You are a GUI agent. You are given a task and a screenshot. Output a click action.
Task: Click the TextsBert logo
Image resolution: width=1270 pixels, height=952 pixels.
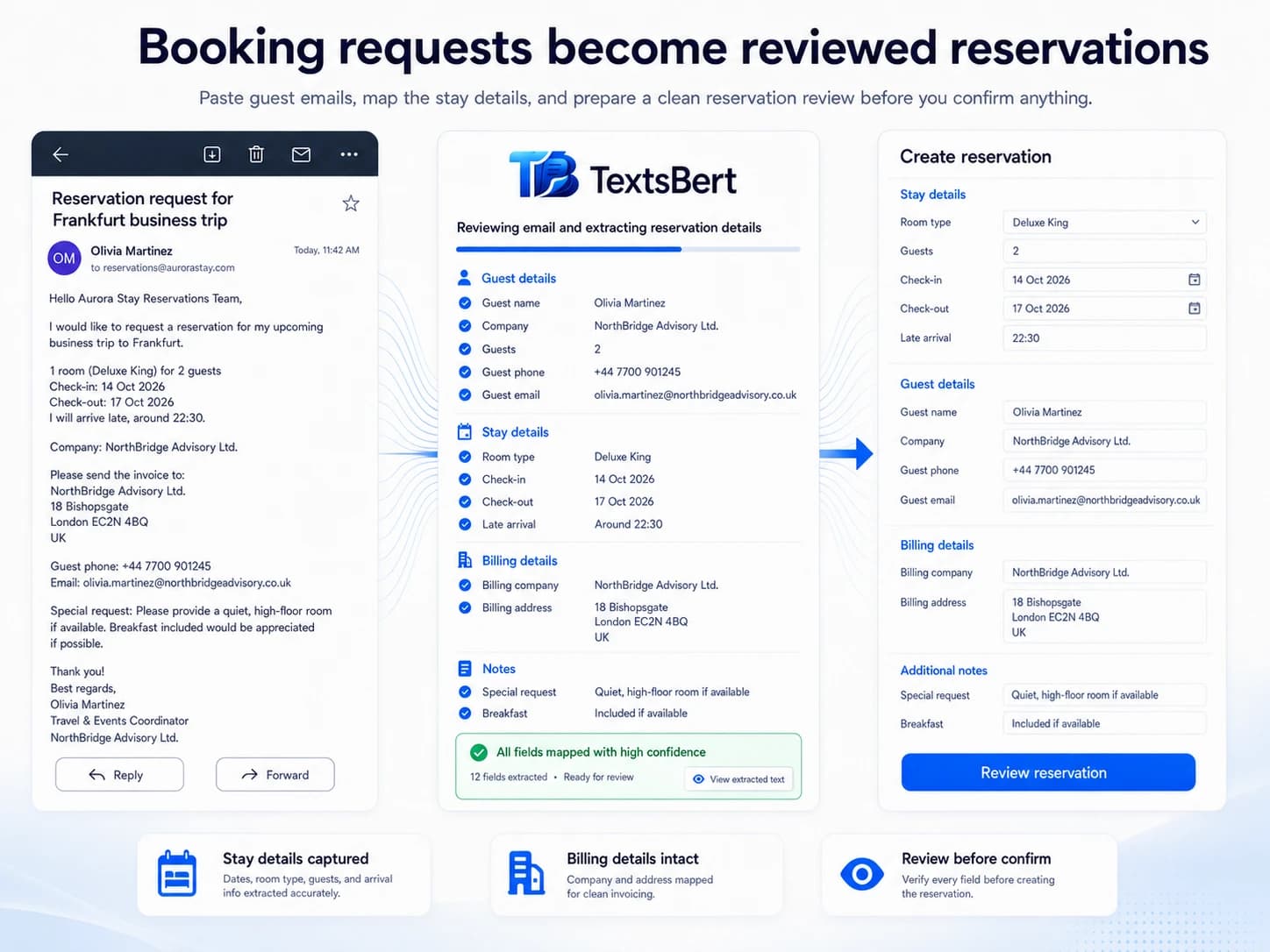coord(623,174)
